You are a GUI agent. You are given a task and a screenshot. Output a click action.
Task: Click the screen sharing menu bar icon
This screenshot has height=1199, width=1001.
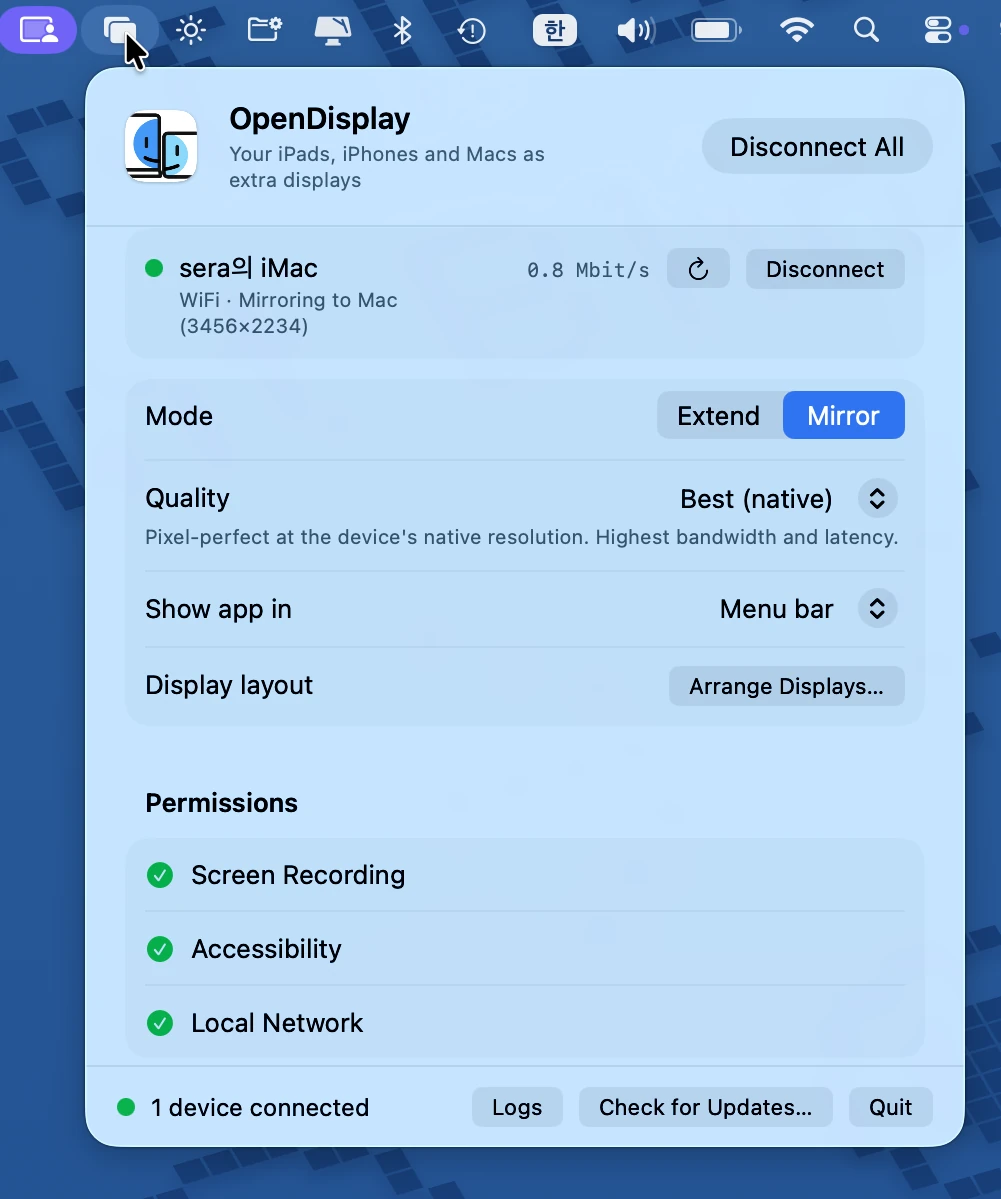click(x=38, y=31)
